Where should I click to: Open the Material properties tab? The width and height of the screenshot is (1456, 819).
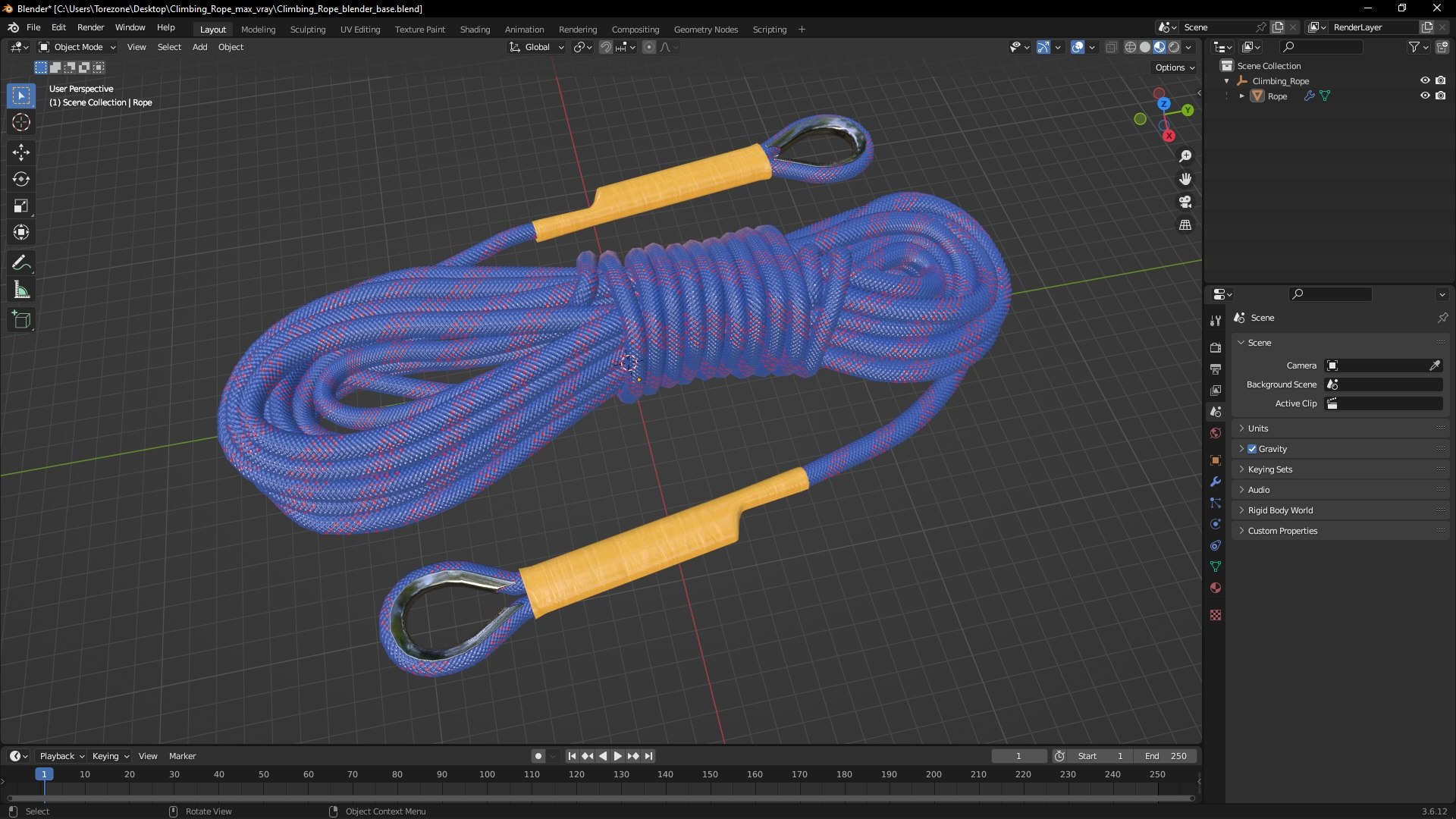point(1216,588)
